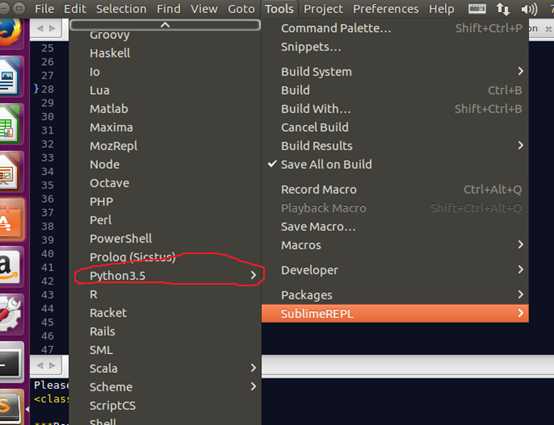Open the sound volume indicator
Viewport: 554px width, 425px height.
(x=529, y=9)
